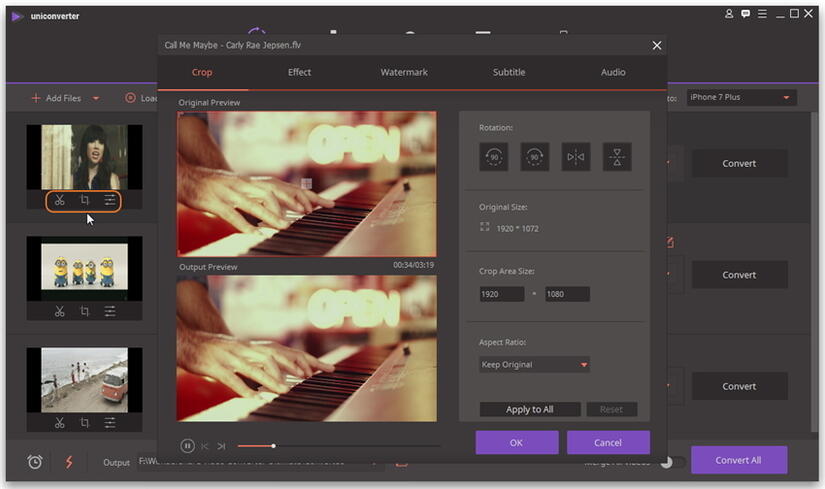Open the effects sliders icon under the Carly Rae Jepsen thumbnail
This screenshot has width=825, height=489.
(x=109, y=200)
